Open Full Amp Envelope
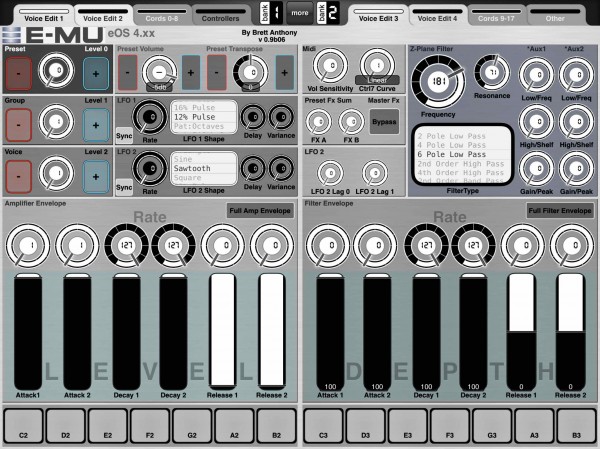Screen dimensions: 600x449 pyautogui.click(x=260, y=211)
